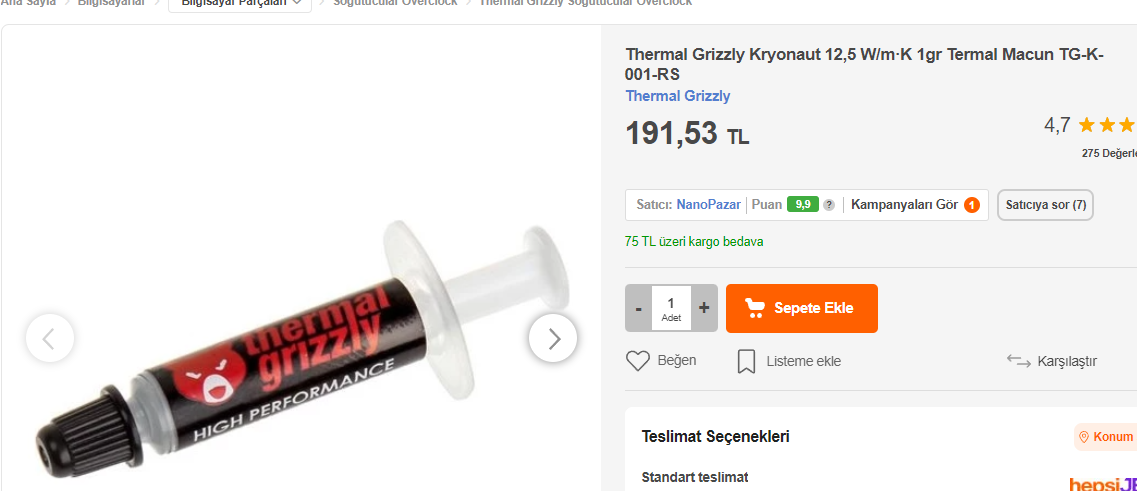Screen dimensions: 1137x491
Task: Open the Thermal Grizzly brand link
Action: click(677, 96)
